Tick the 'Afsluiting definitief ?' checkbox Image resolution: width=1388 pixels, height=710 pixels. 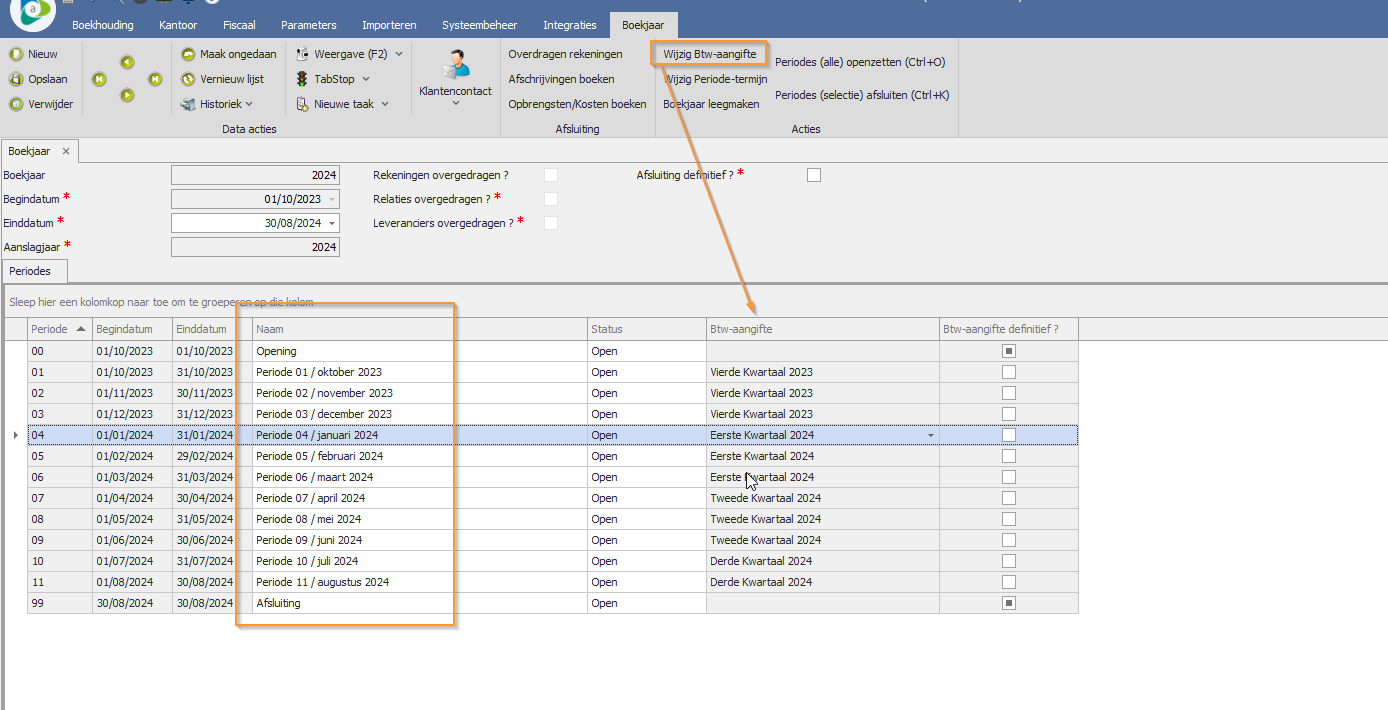point(814,175)
